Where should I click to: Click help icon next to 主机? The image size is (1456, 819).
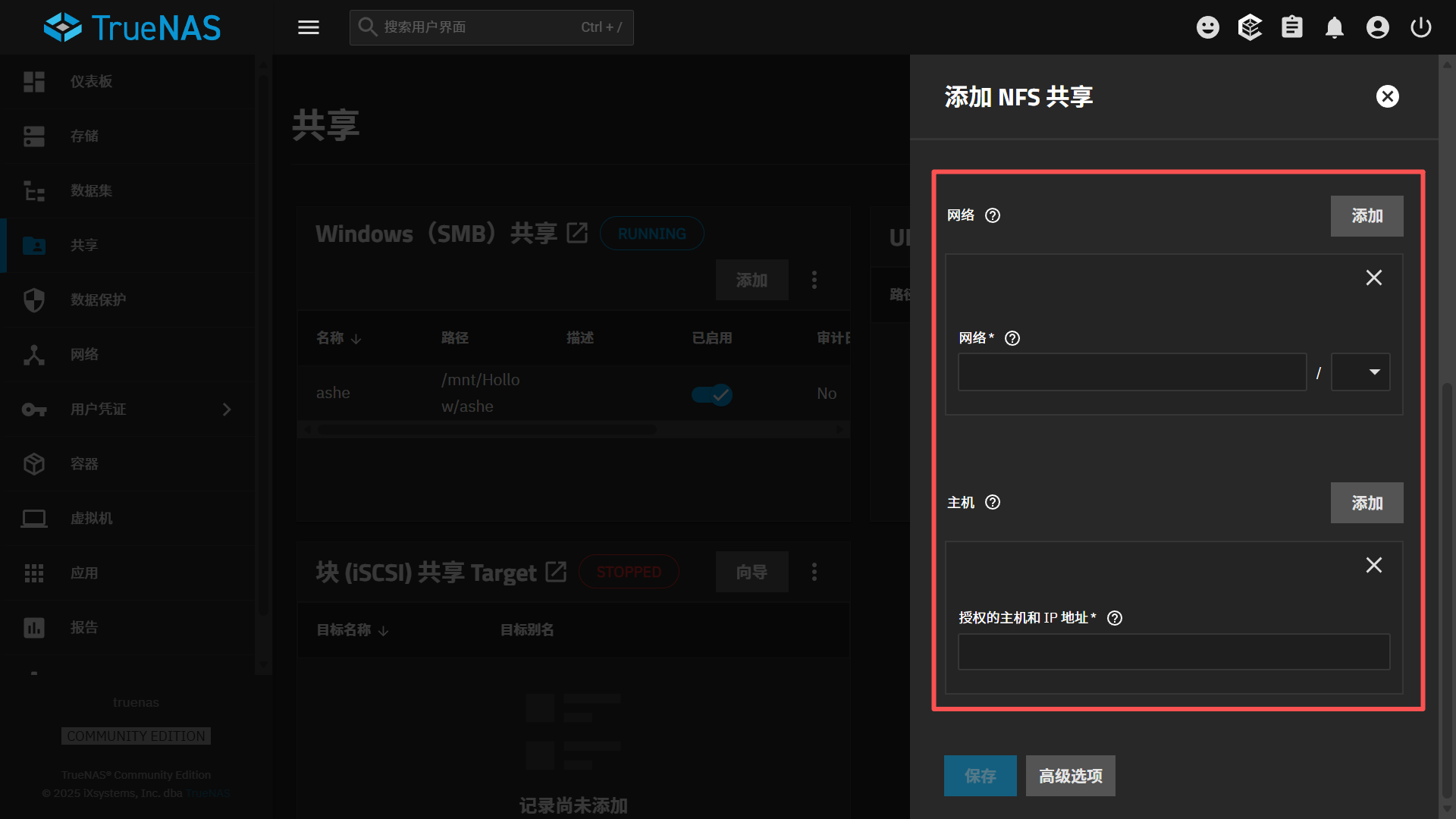[x=992, y=502]
